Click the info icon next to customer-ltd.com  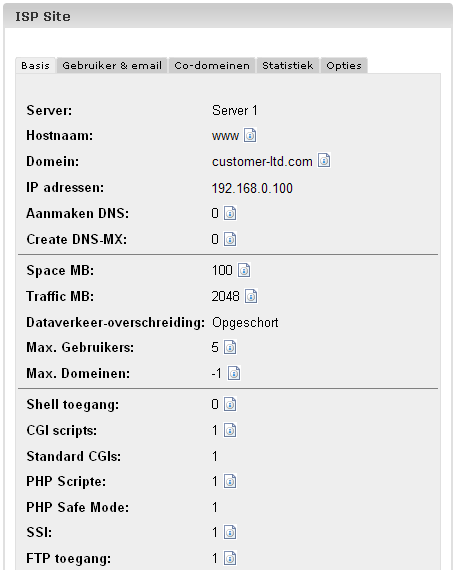[x=324, y=160]
